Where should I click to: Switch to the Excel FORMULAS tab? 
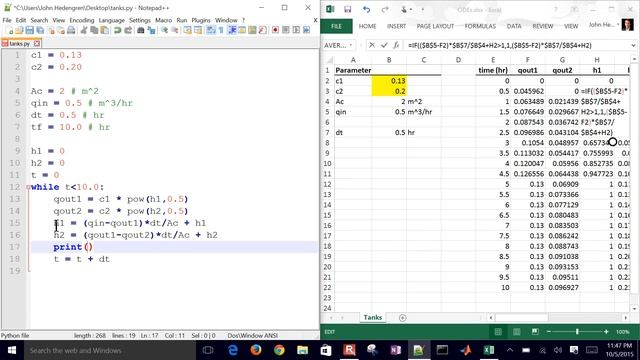[480, 26]
